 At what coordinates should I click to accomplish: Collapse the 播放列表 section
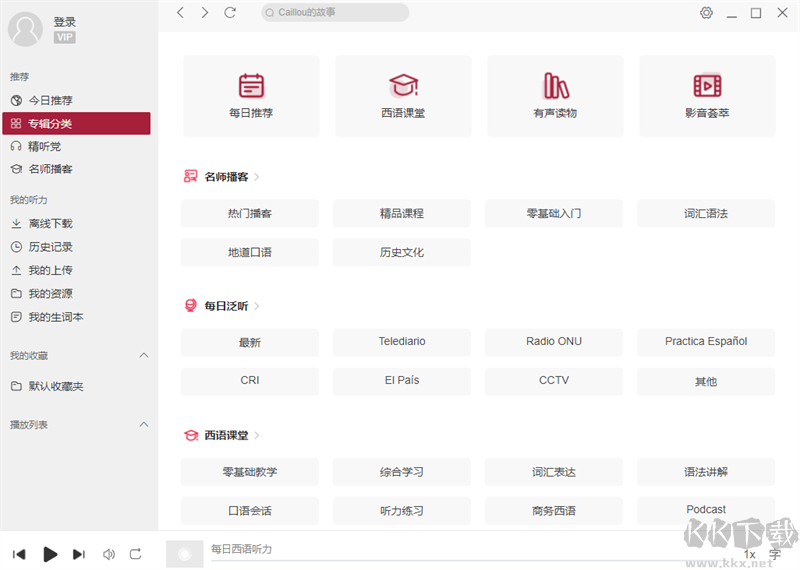coord(143,425)
